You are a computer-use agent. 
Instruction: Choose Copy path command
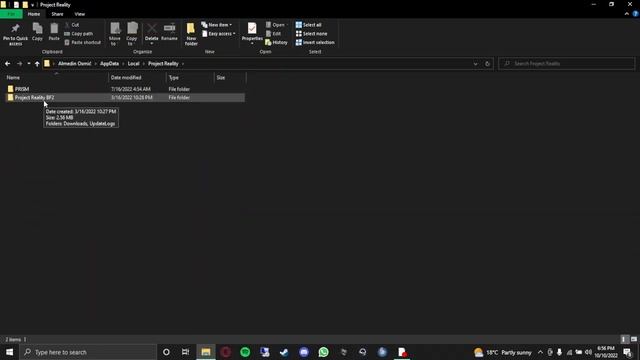[x=79, y=33]
